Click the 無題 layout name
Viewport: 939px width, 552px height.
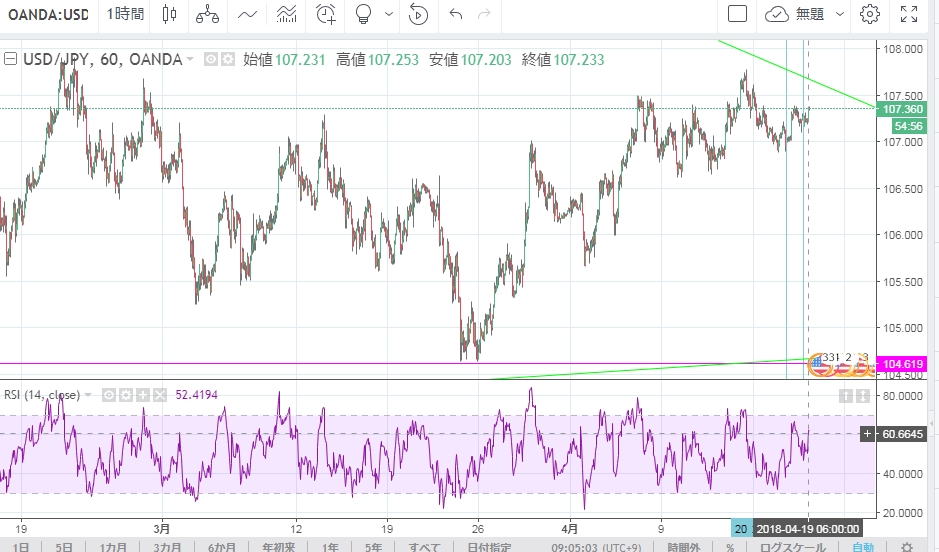point(810,14)
